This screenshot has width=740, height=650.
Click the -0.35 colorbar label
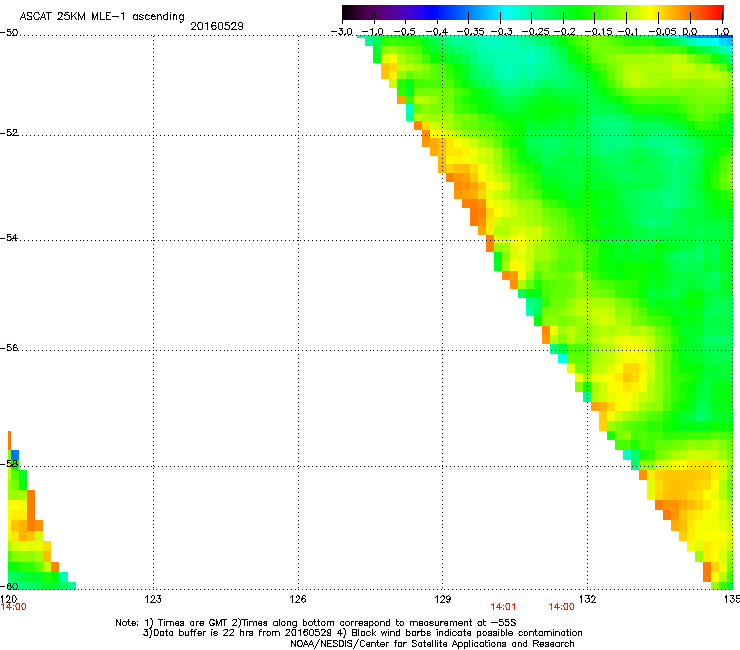pos(471,32)
